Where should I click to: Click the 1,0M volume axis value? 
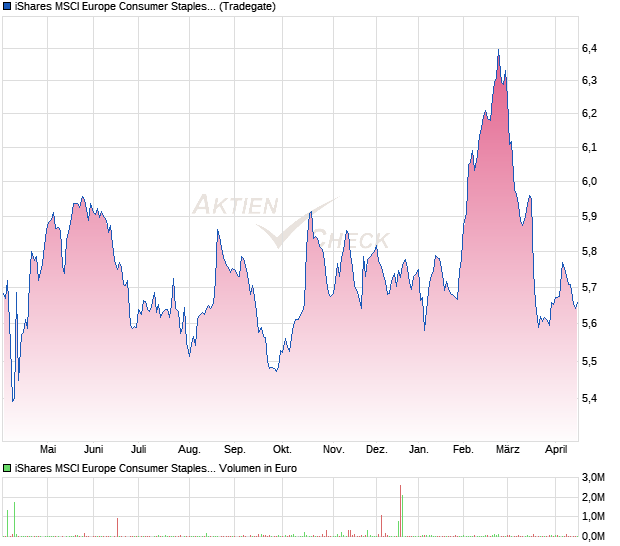click(x=593, y=516)
